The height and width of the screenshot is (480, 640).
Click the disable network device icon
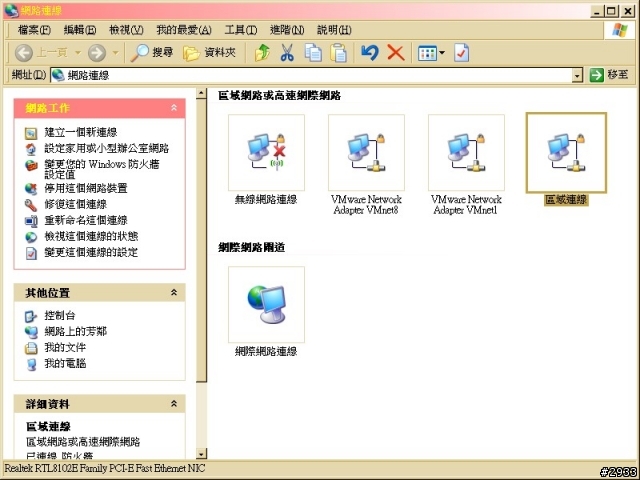coord(31,189)
